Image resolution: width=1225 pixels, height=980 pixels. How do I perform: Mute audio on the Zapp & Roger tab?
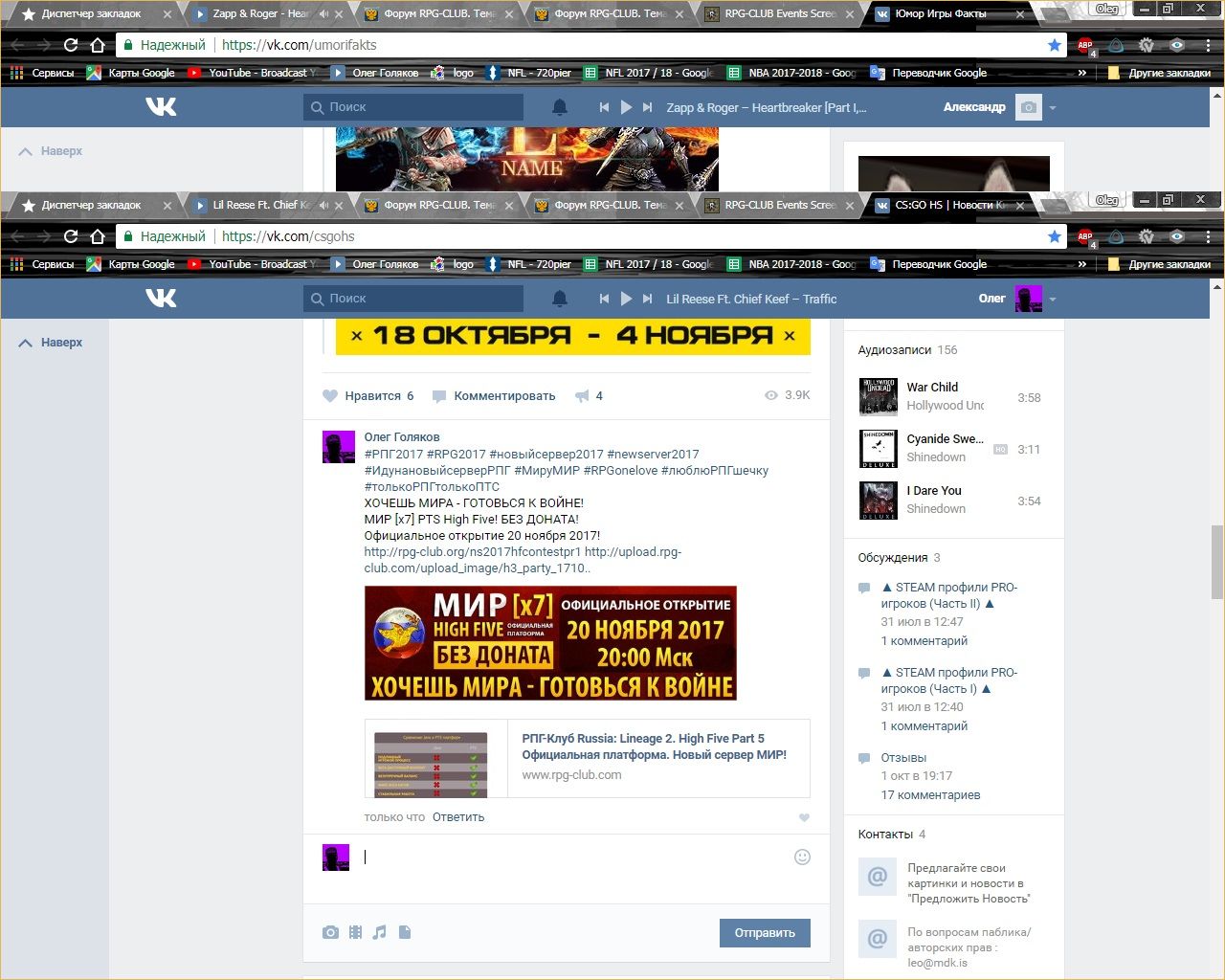tap(323, 13)
